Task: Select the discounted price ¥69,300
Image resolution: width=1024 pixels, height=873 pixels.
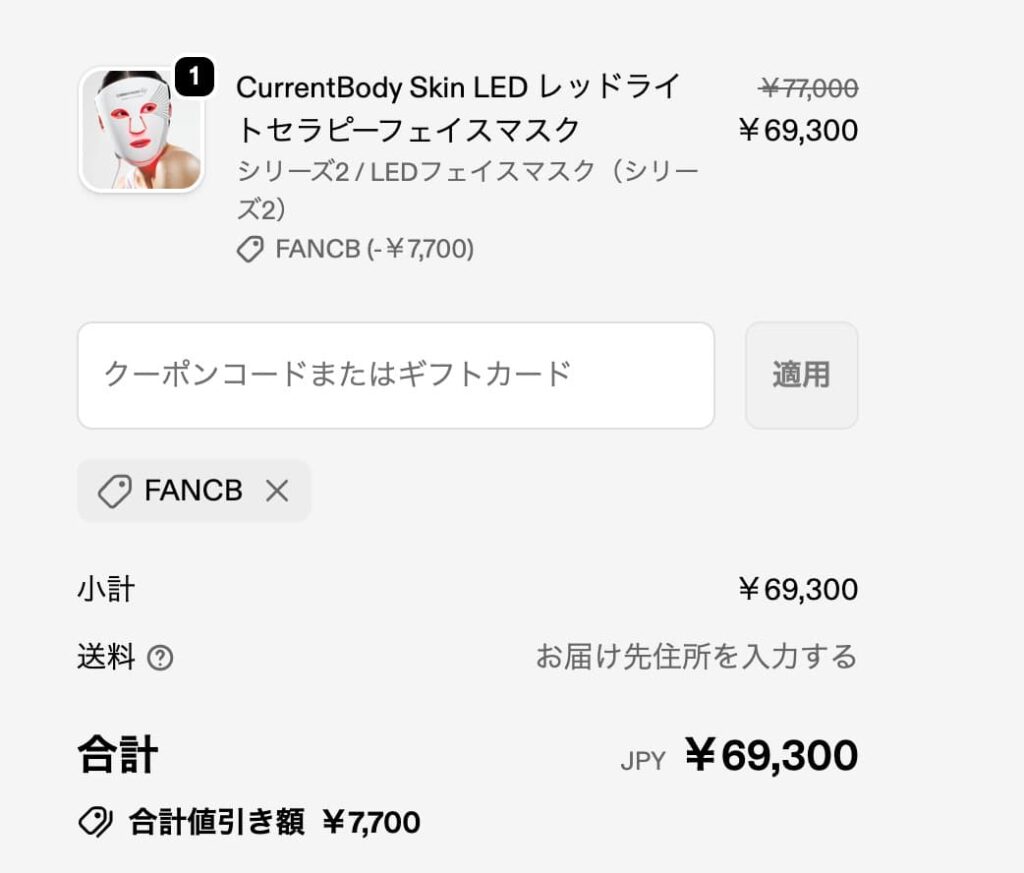Action: (800, 130)
